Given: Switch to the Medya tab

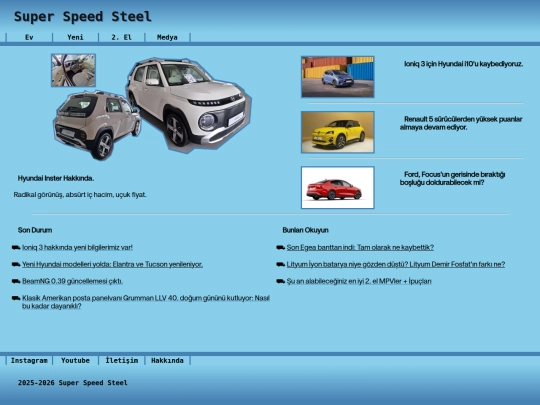Looking at the screenshot, I should coord(167,37).
